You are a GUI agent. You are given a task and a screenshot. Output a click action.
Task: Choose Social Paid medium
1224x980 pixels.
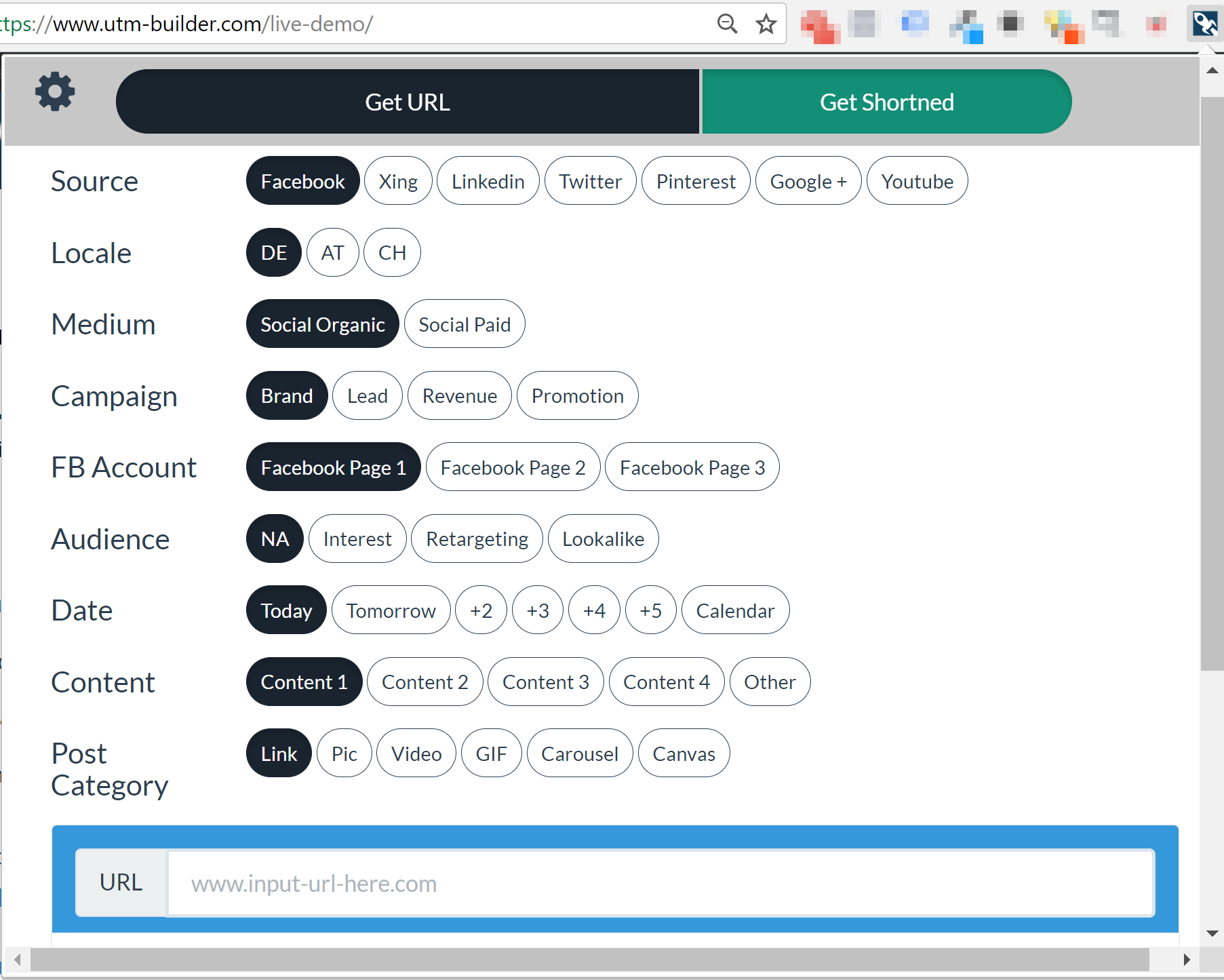coord(464,324)
